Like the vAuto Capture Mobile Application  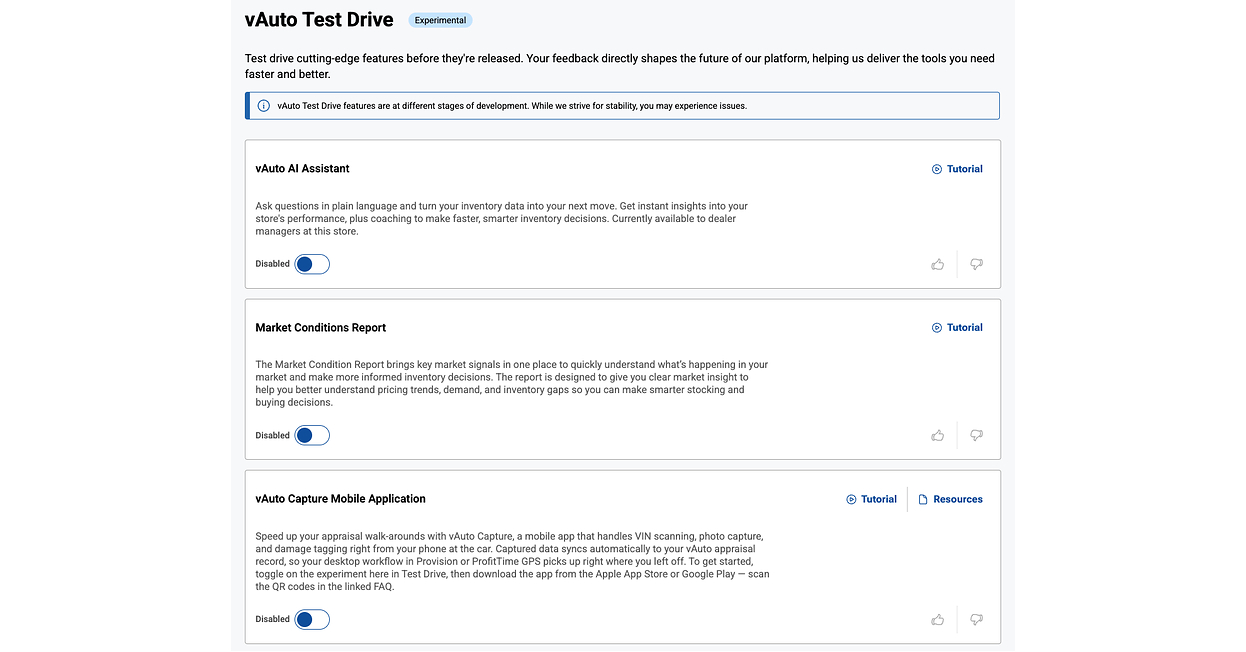pyautogui.click(x=937, y=619)
